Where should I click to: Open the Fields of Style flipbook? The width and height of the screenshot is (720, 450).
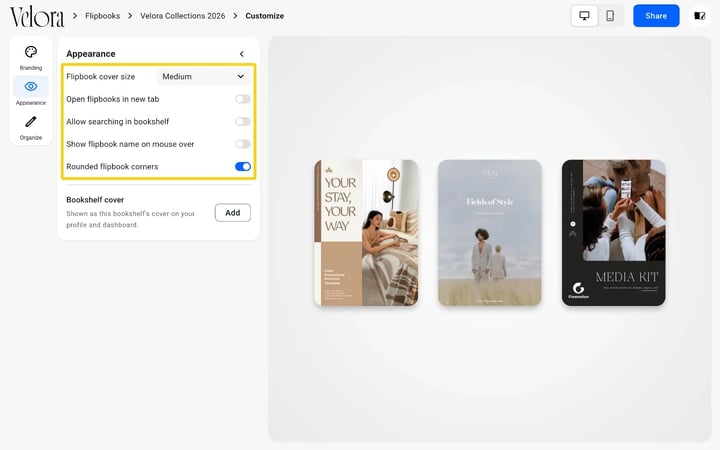[489, 233]
